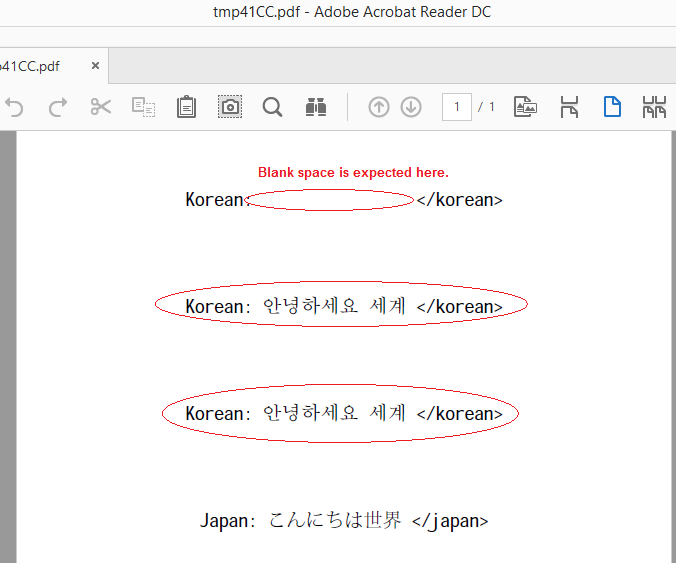Viewport: 678px width, 563px height.
Task: Click the total page count '/ 1' label
Action: (486, 107)
